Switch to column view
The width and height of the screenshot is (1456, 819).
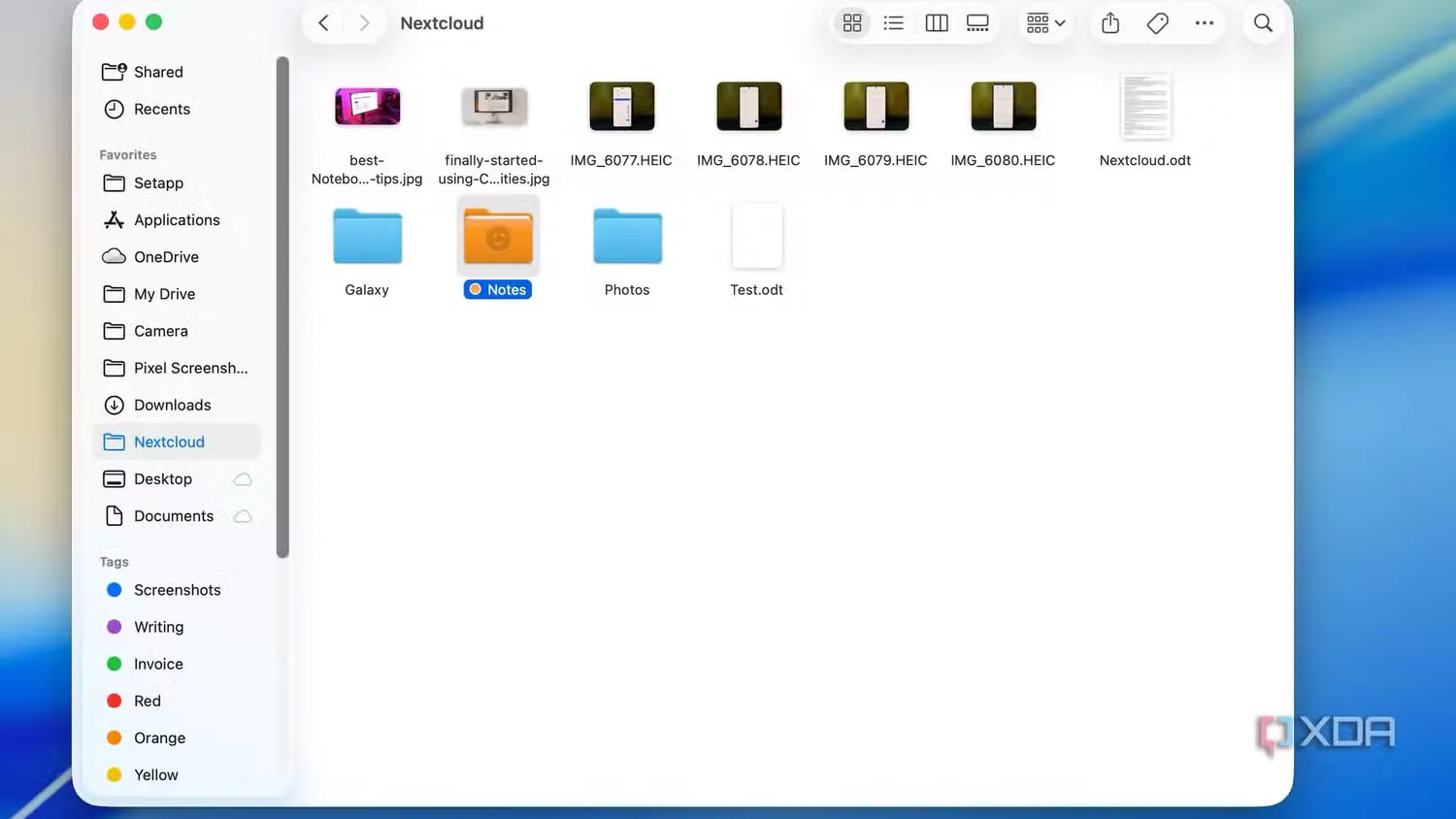click(937, 23)
